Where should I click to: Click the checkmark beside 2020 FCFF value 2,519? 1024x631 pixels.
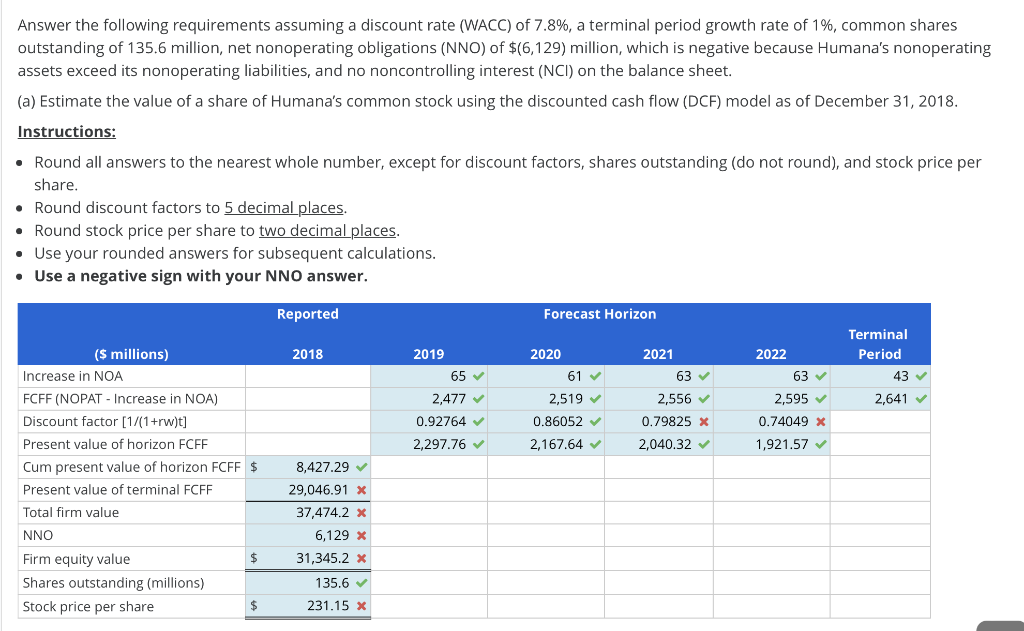(x=596, y=398)
